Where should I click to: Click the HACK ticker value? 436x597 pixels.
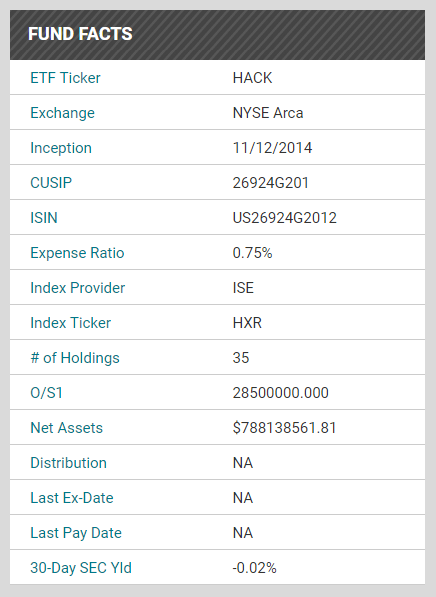pyautogui.click(x=252, y=78)
